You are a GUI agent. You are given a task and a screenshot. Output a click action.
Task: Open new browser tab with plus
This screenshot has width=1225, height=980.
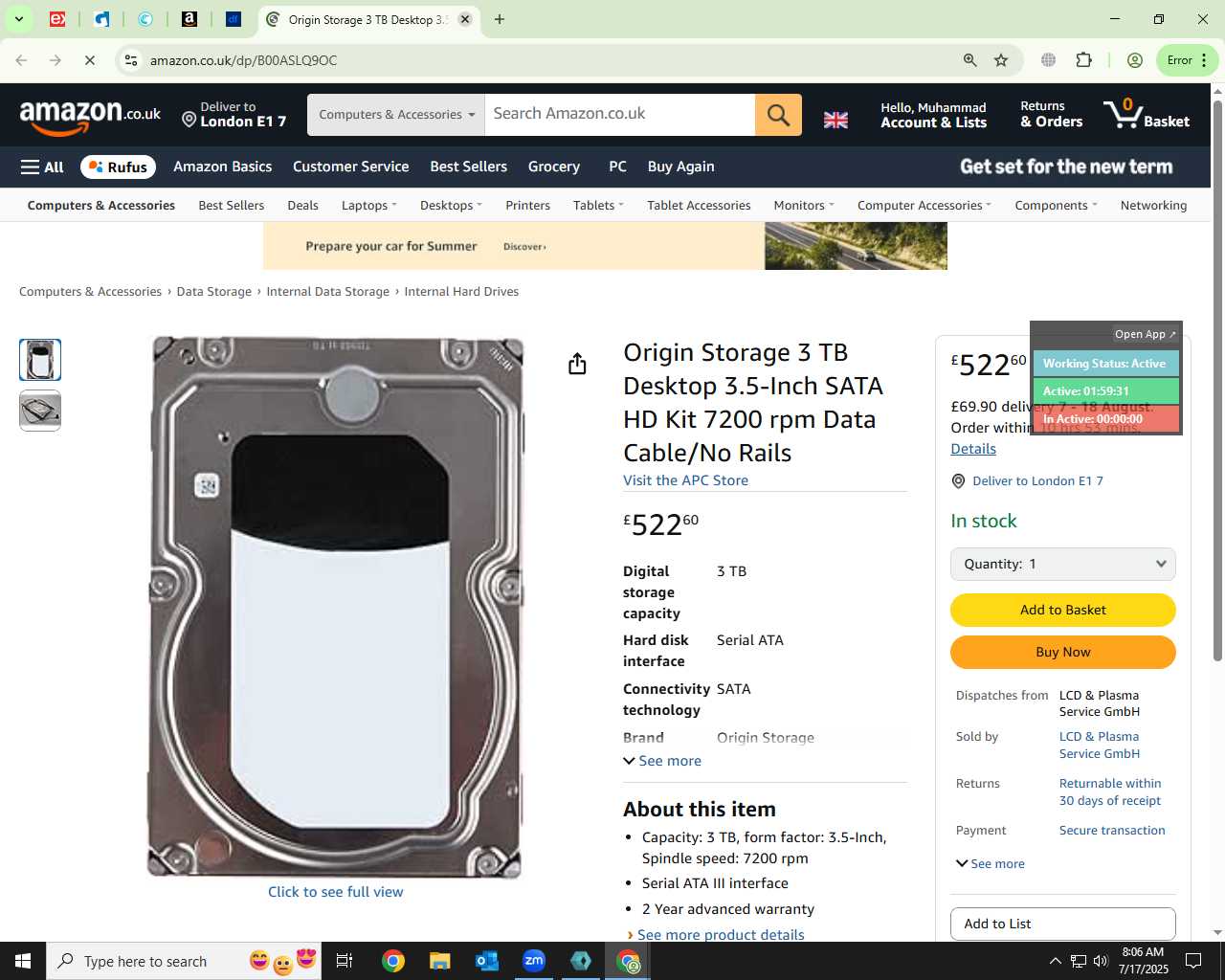pos(499,19)
